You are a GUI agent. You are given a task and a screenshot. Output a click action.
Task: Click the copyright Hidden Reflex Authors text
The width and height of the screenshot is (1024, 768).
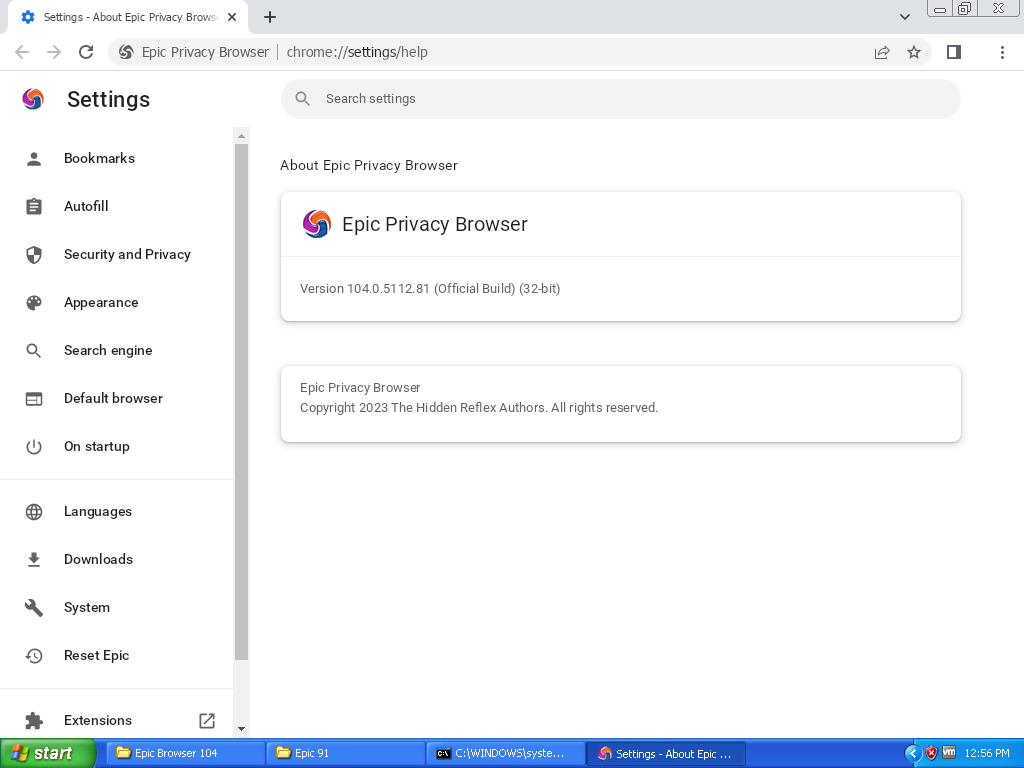coord(479,408)
